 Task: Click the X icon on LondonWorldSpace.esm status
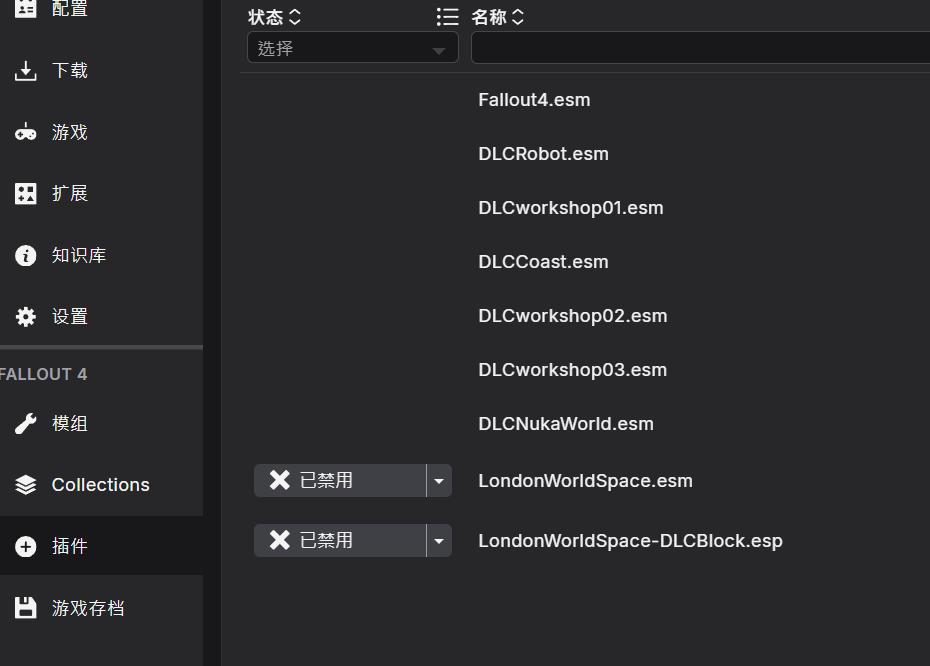pos(279,480)
